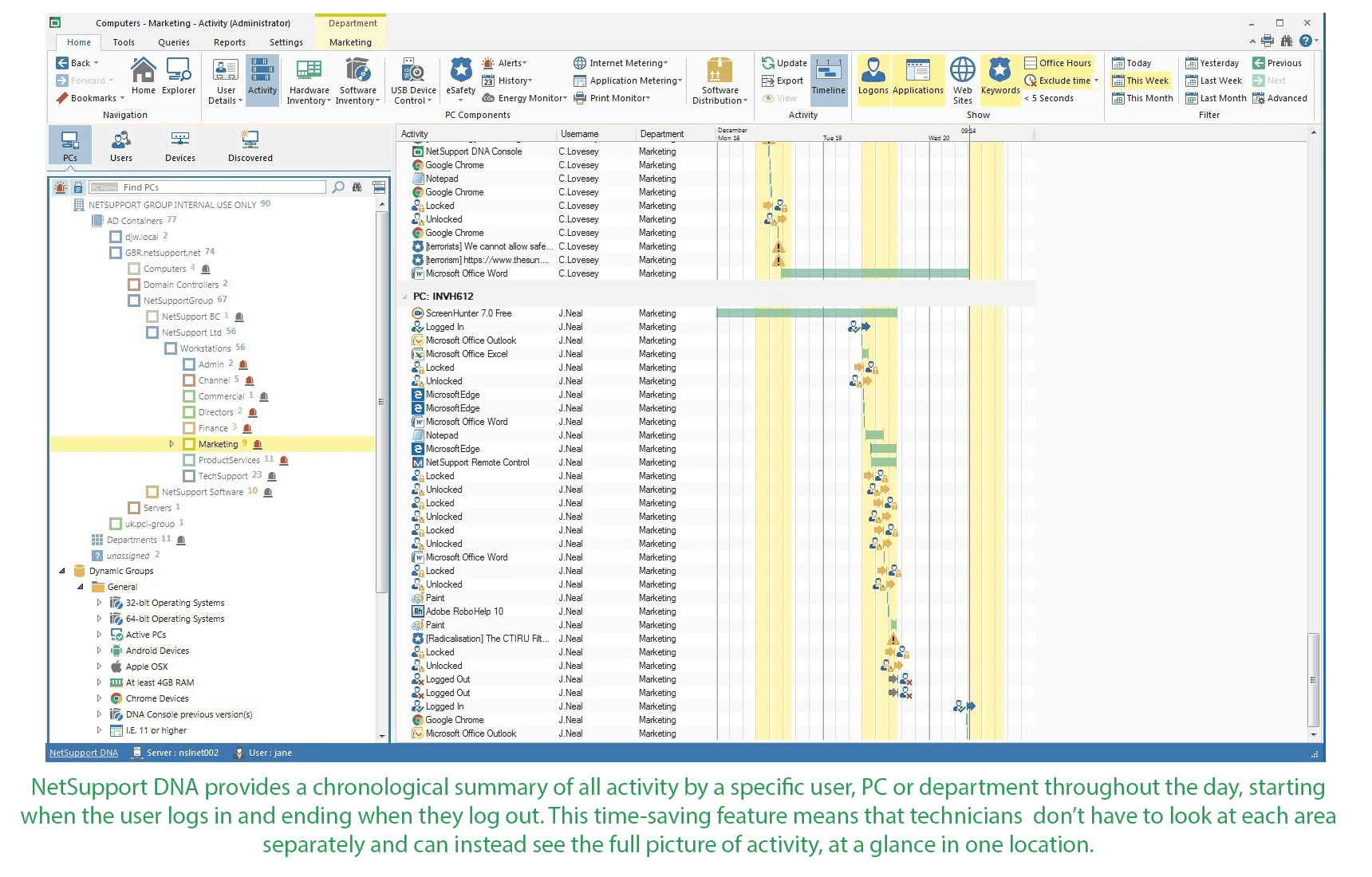1372x877 pixels.
Task: Go to the Previous period
Action: pyautogui.click(x=1277, y=63)
